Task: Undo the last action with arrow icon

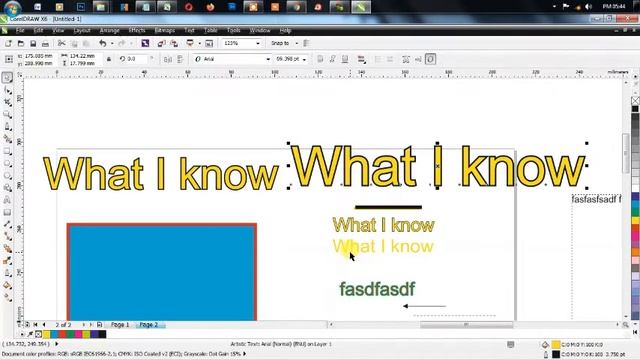Action: point(102,43)
